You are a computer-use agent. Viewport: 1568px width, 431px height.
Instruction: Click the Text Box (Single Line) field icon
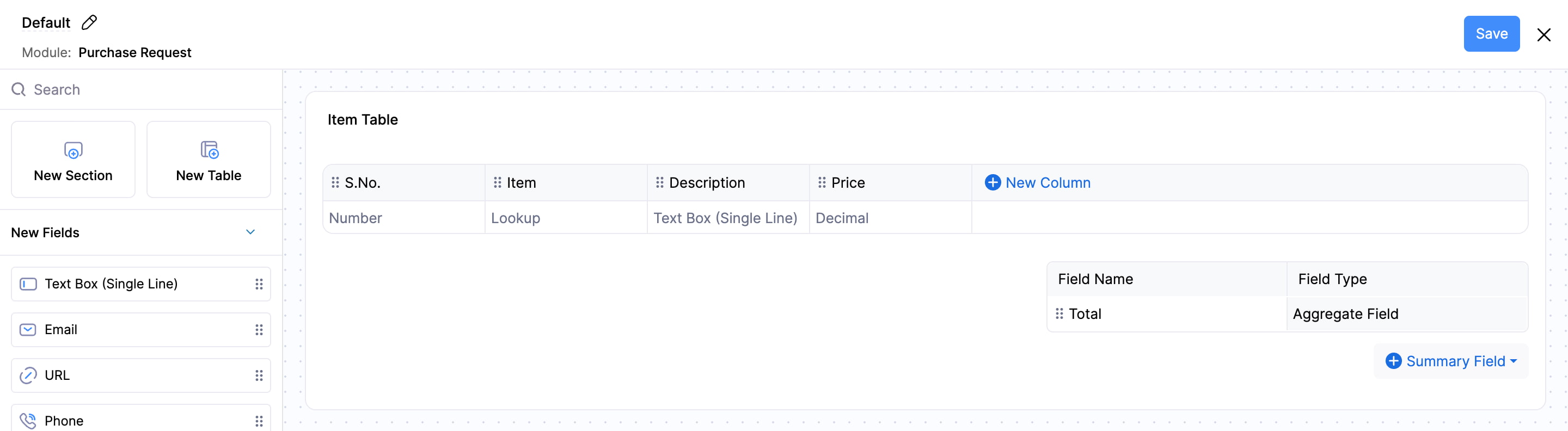point(27,283)
